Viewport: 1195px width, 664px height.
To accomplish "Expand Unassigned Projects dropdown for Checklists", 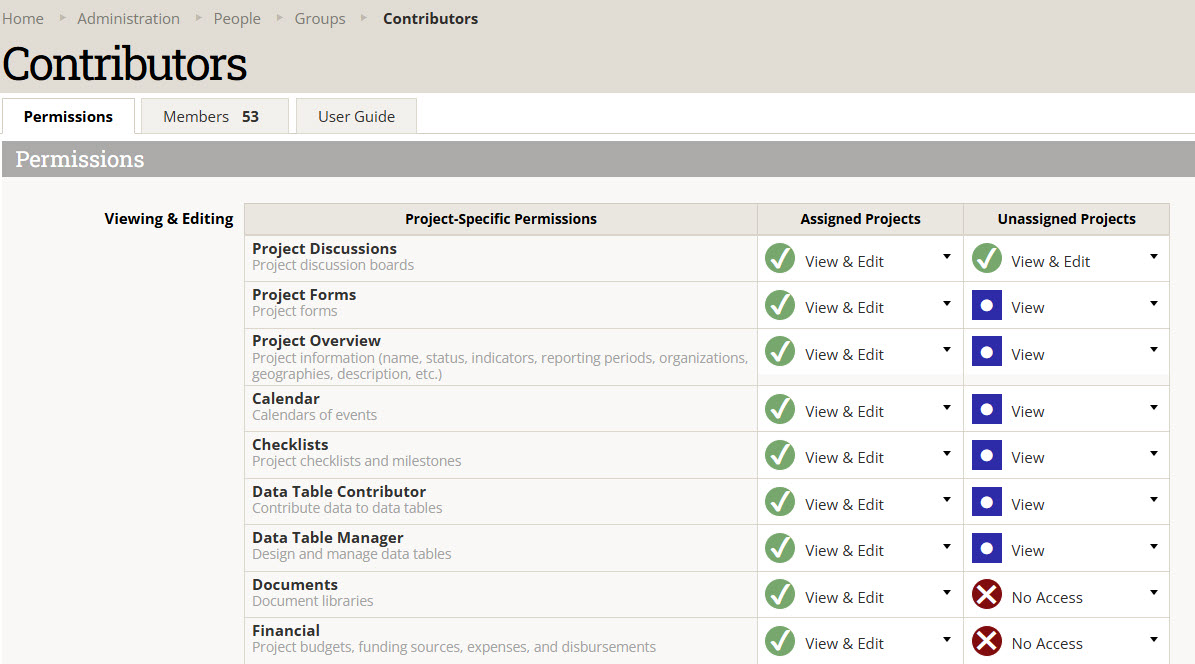I will click(x=1153, y=453).
